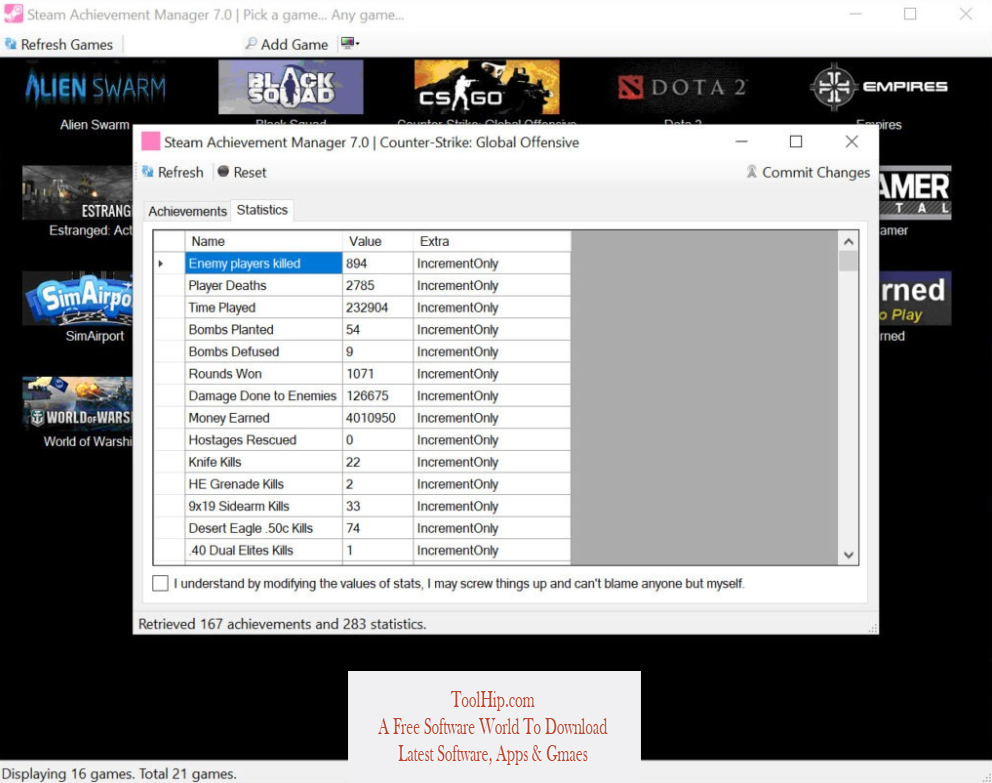Viewport: 992px width, 783px height.
Task: Check the 'I understand' modifying stats checkbox
Action: [x=160, y=583]
